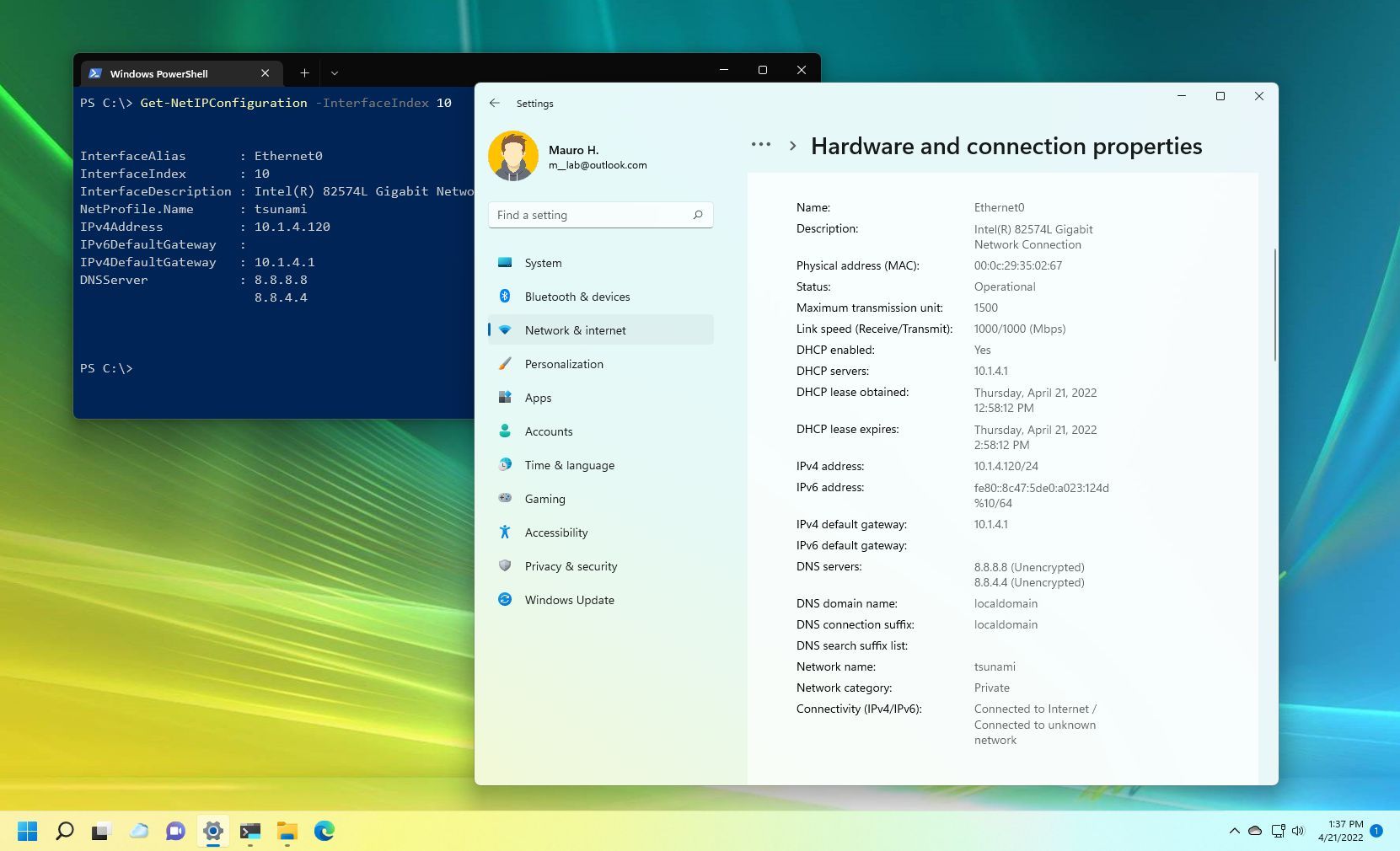Viewport: 1400px width, 851px height.
Task: Click the Privacy & security shield icon
Action: (505, 566)
